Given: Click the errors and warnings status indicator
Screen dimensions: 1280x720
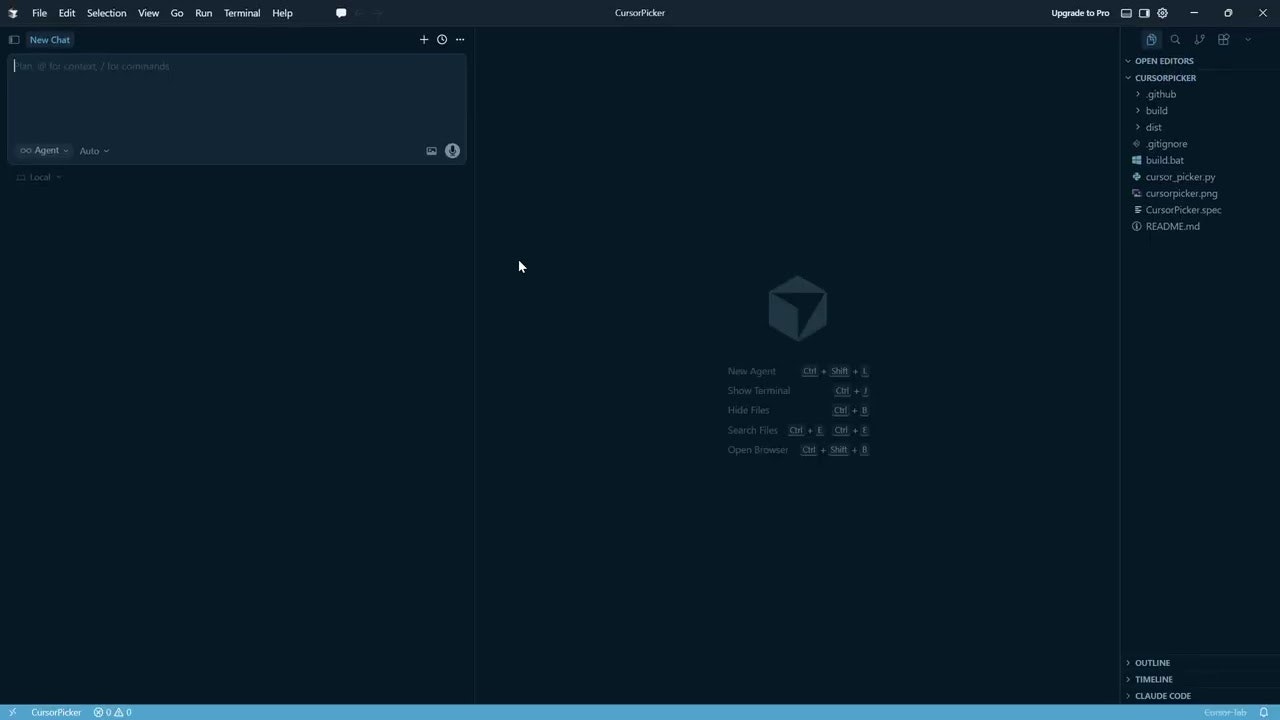Looking at the screenshot, I should tap(112, 712).
